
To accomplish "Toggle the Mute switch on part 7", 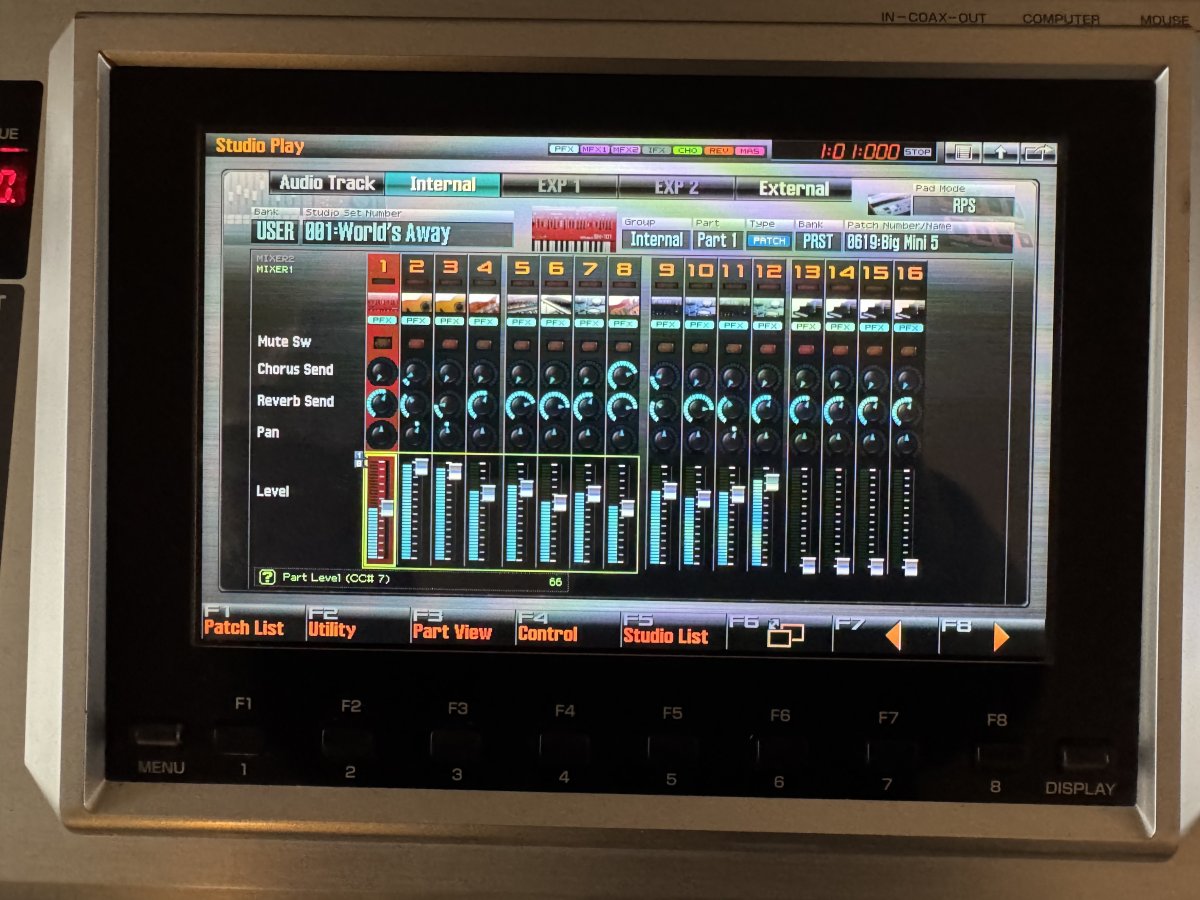I will [589, 346].
